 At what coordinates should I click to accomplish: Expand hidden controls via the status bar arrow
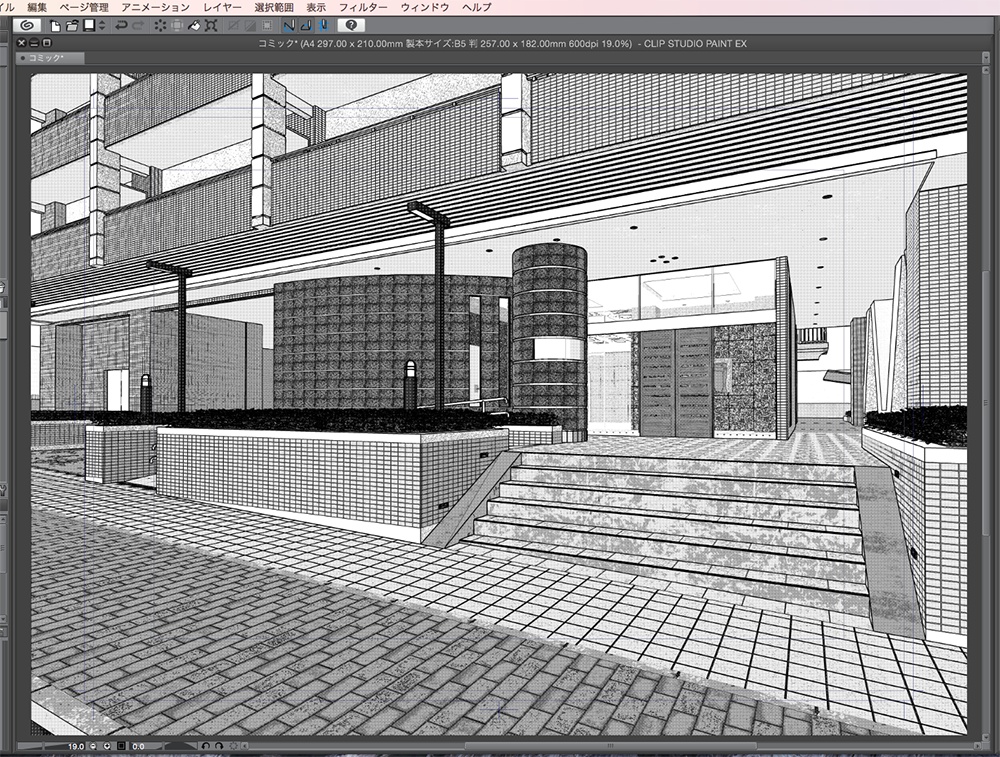(x=244, y=744)
